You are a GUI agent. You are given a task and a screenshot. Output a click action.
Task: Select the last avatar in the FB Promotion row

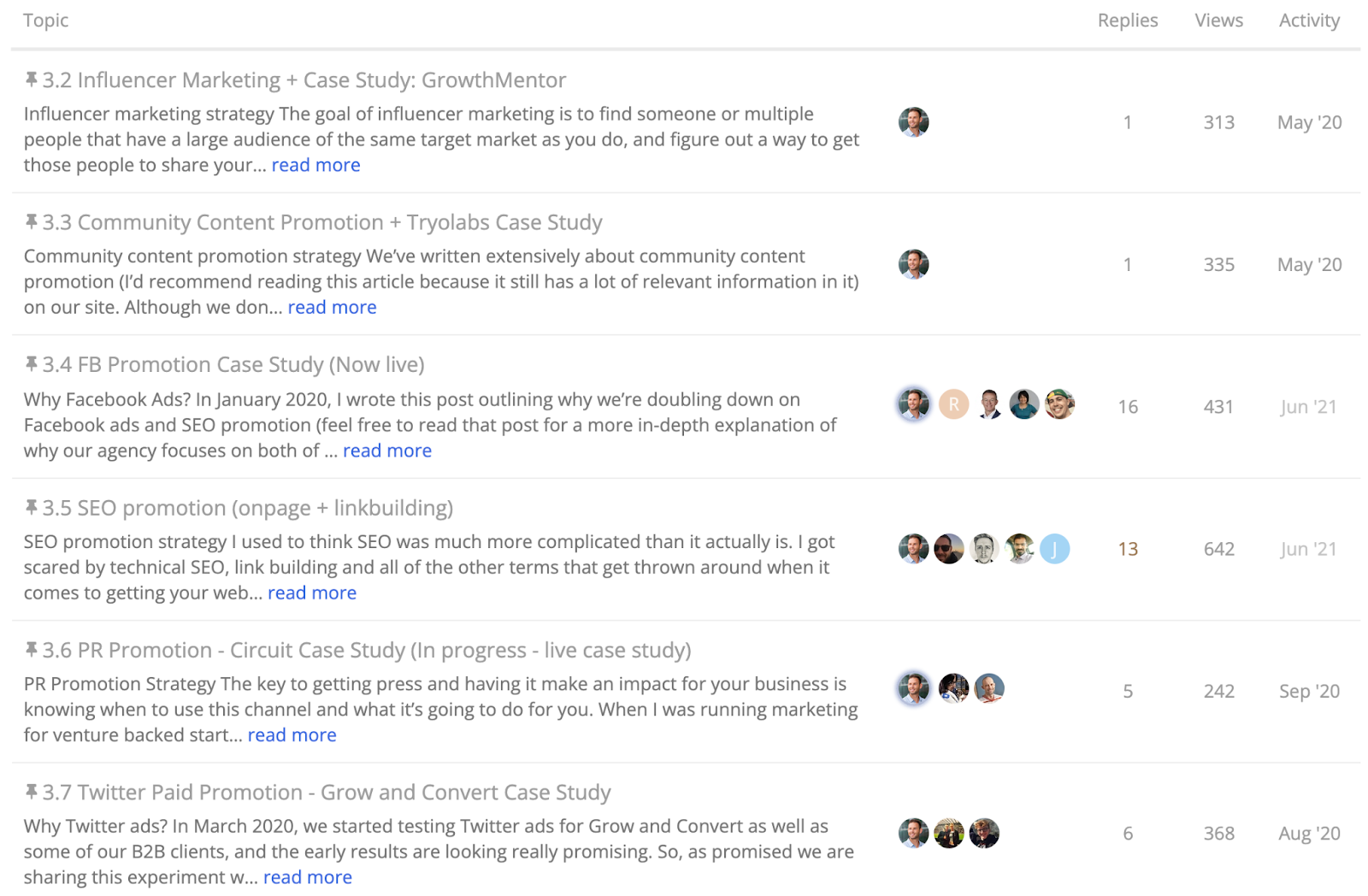1059,404
